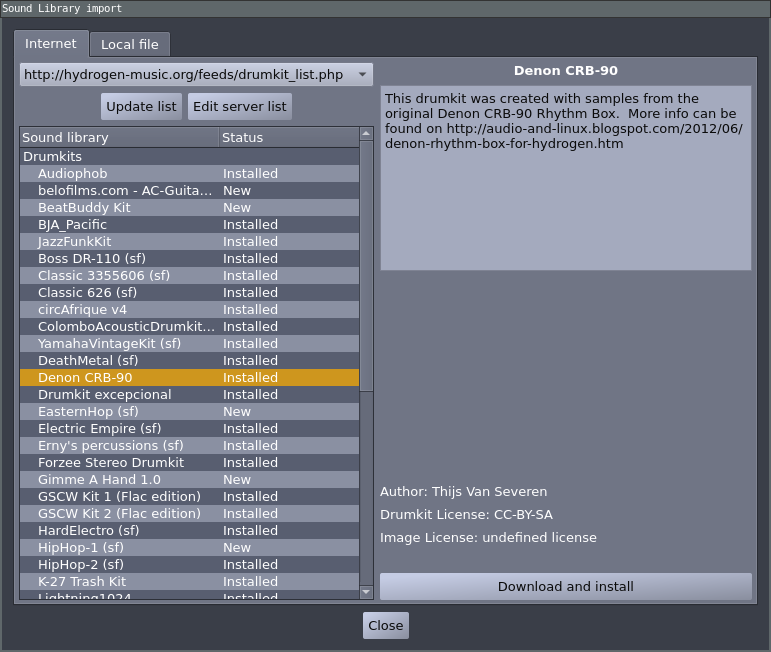Select Gimme A Hand 1.0 entry

[189, 479]
